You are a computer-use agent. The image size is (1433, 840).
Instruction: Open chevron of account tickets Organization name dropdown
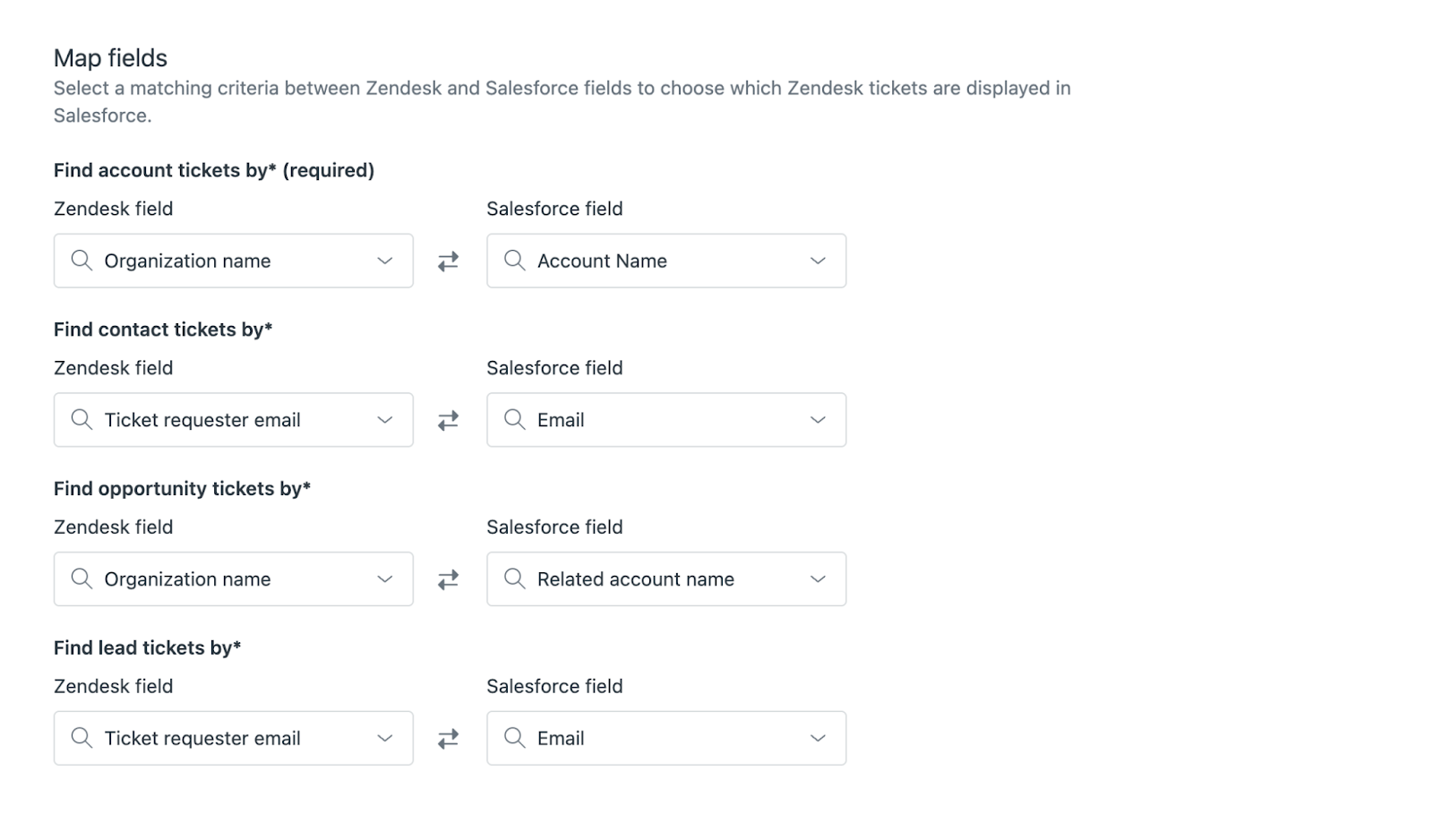tap(385, 261)
